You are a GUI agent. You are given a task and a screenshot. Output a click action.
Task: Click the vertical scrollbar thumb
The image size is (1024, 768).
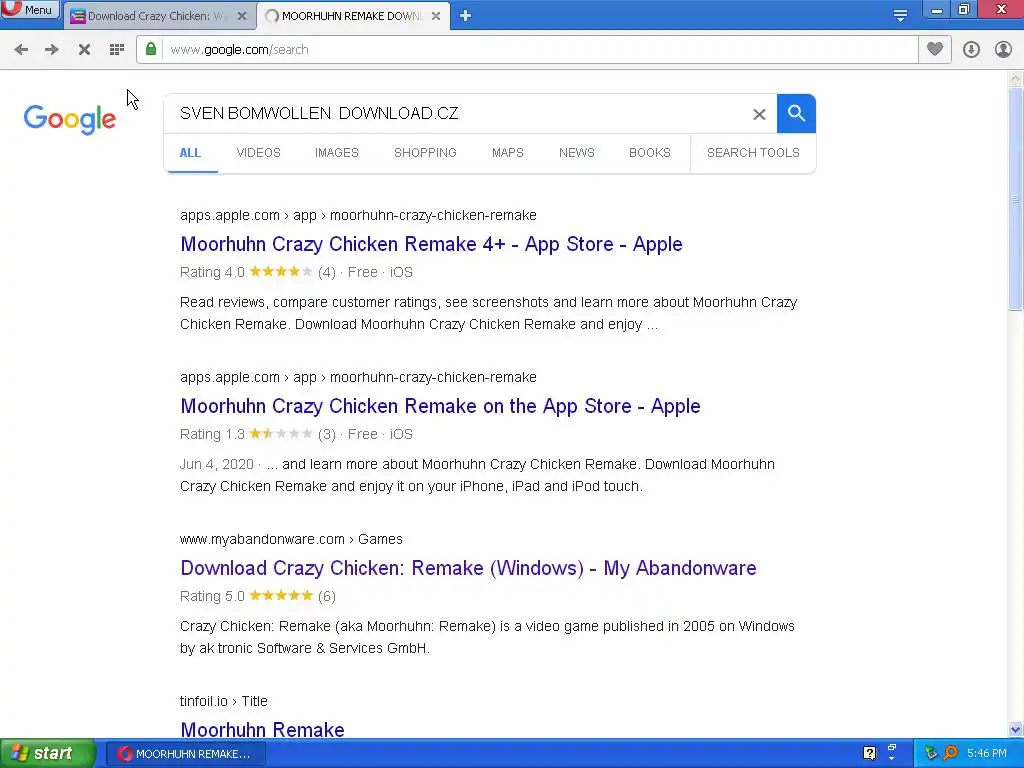click(x=1016, y=199)
